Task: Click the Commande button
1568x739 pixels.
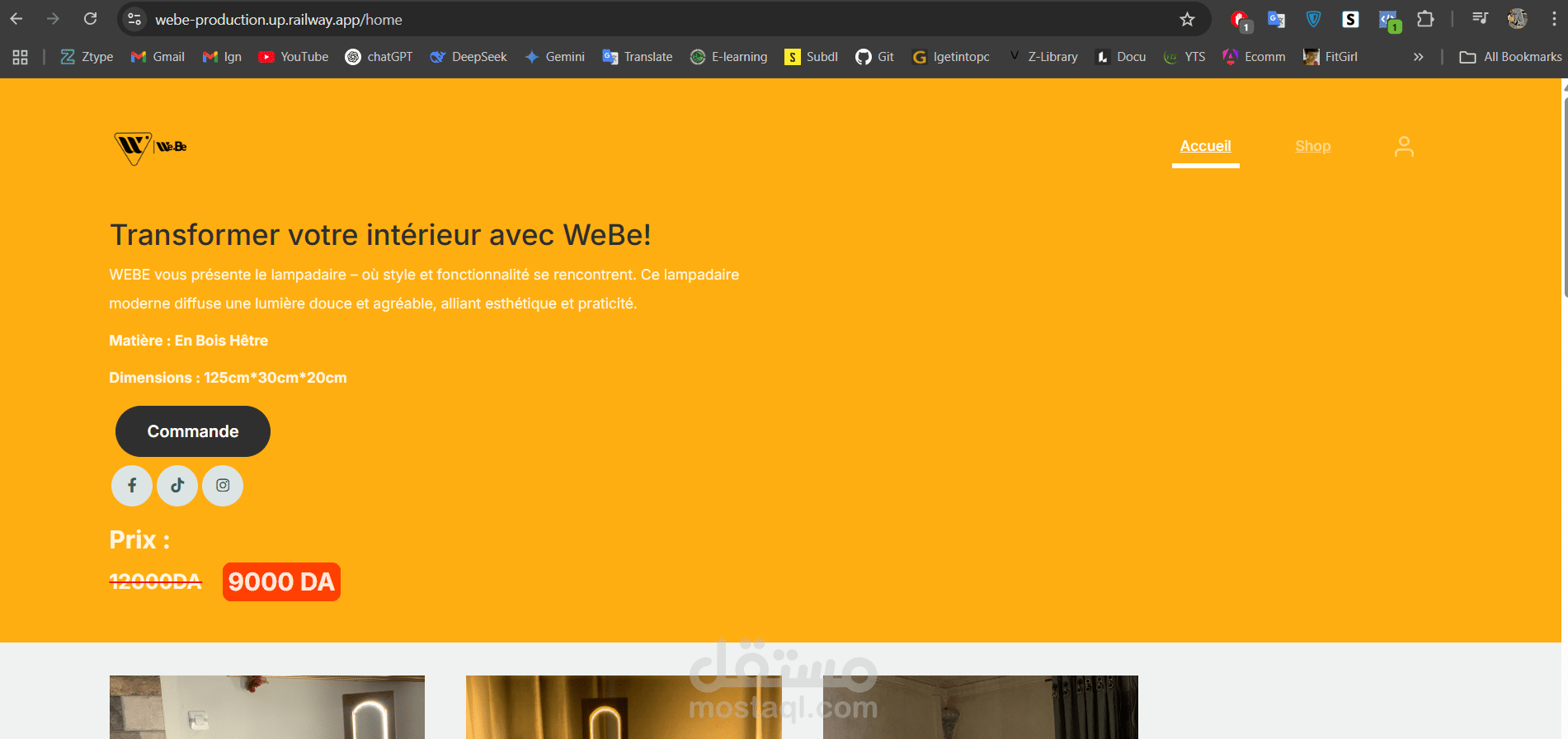Action: tap(193, 431)
